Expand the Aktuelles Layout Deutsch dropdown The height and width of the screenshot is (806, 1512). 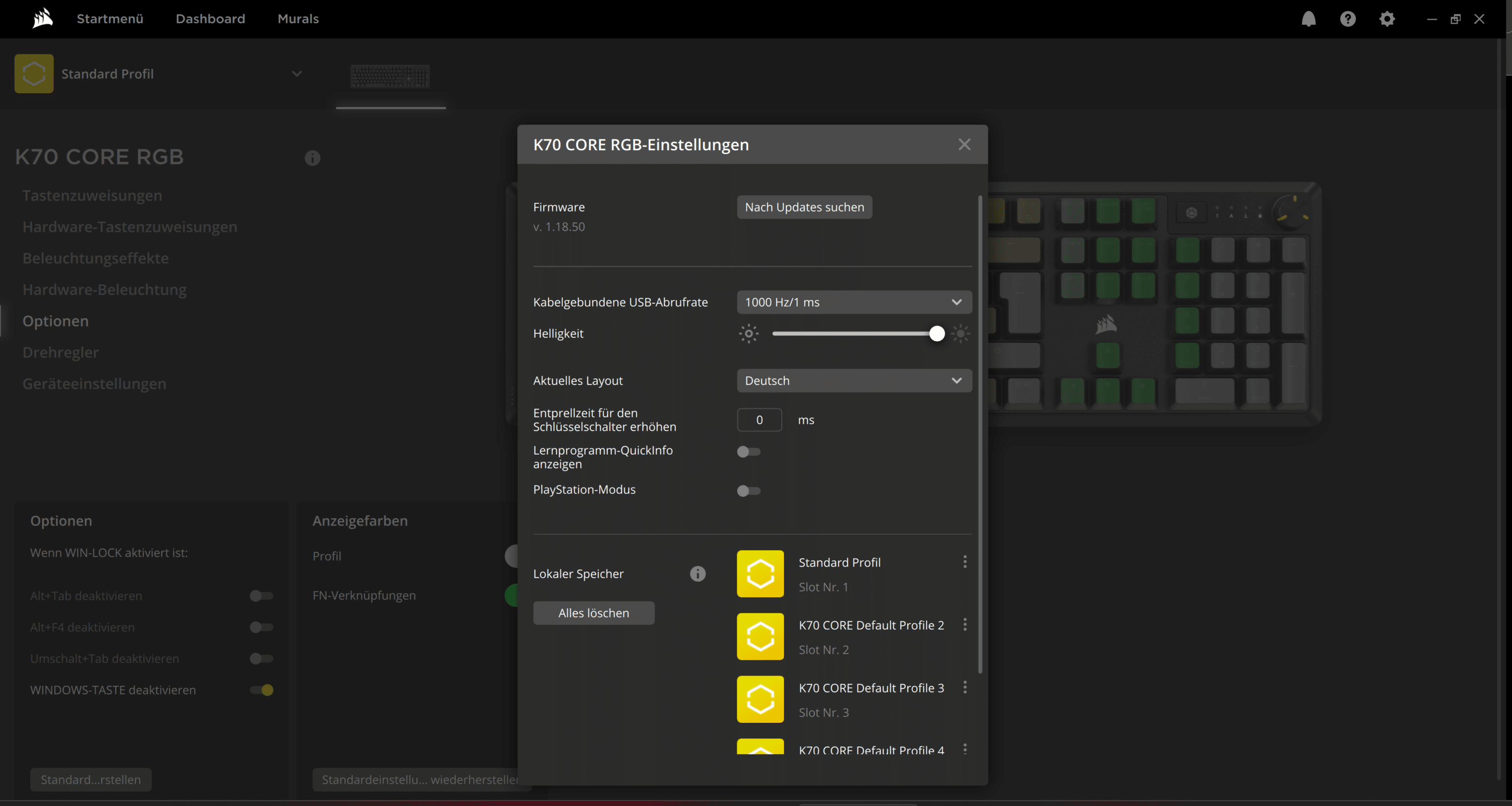(854, 381)
